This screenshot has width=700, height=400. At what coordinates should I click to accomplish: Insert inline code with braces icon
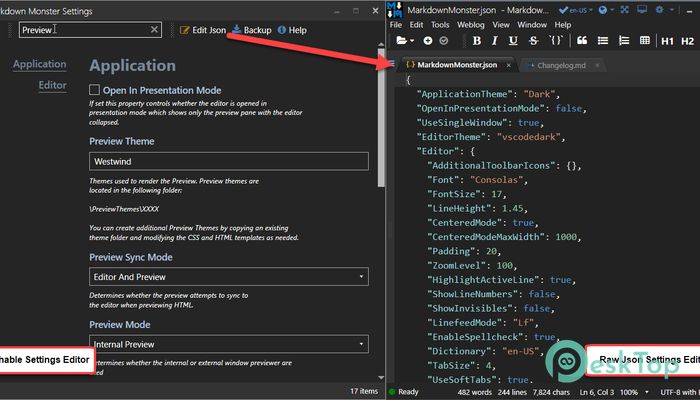point(555,41)
